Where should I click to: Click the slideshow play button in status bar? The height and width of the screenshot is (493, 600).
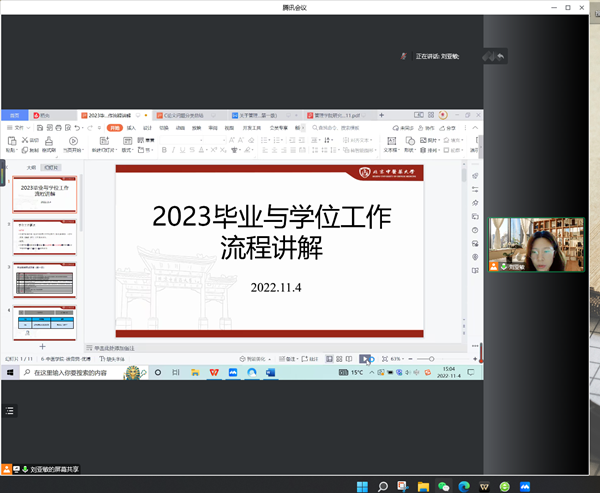pyautogui.click(x=366, y=358)
